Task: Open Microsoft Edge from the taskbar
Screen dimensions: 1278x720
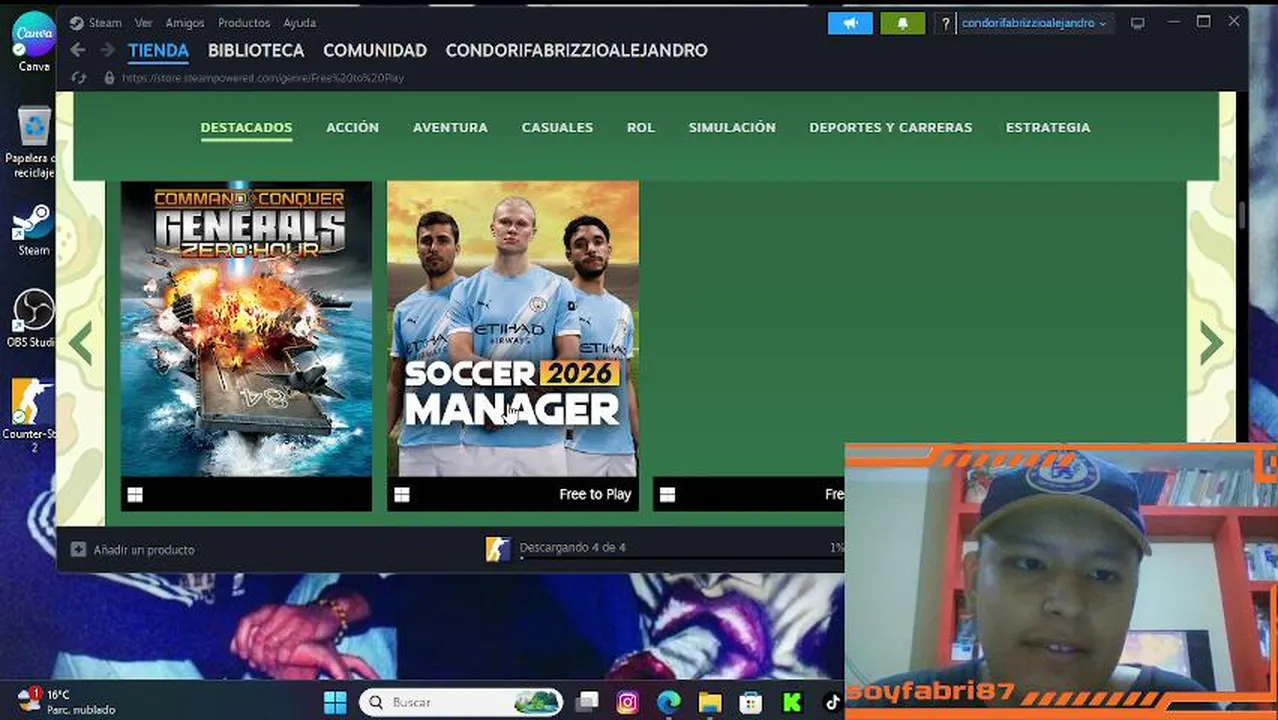Action: coord(668,702)
